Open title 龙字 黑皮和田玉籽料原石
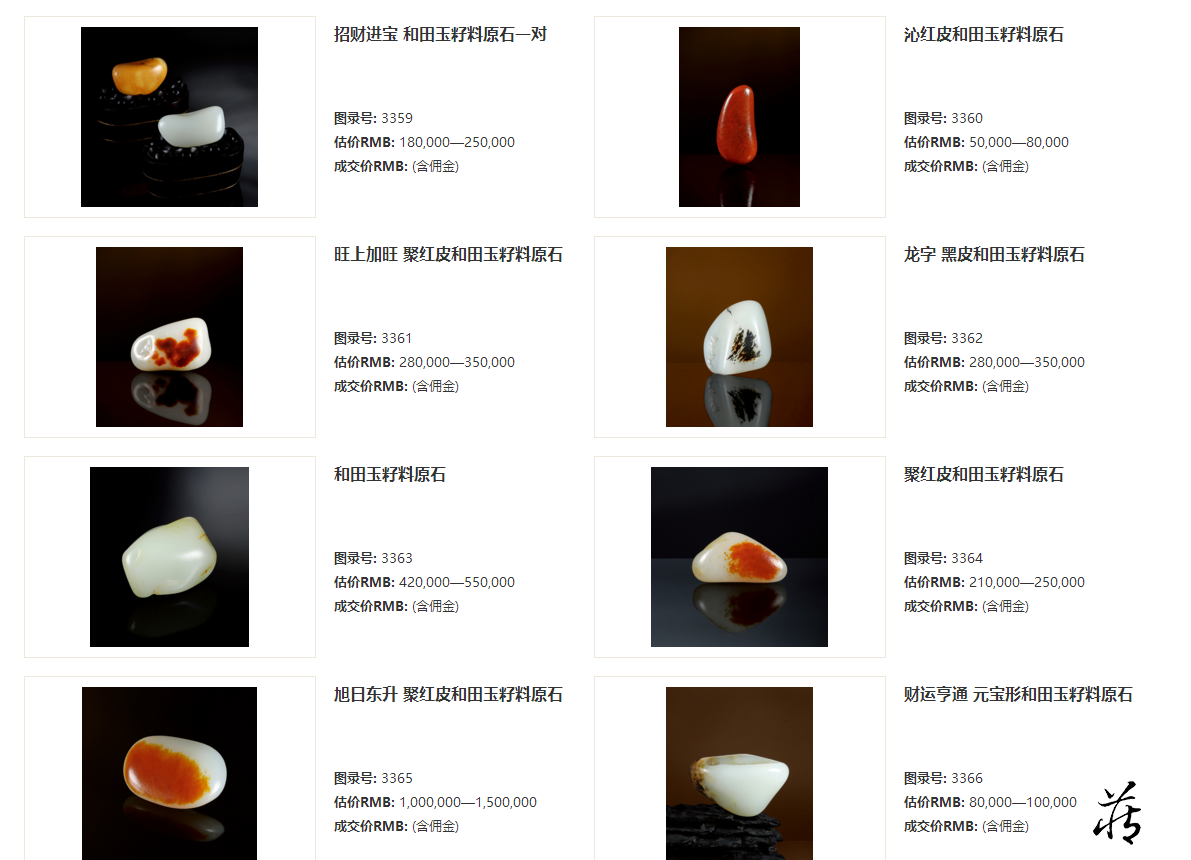Viewport: 1191px width, 860px height. [x=994, y=255]
